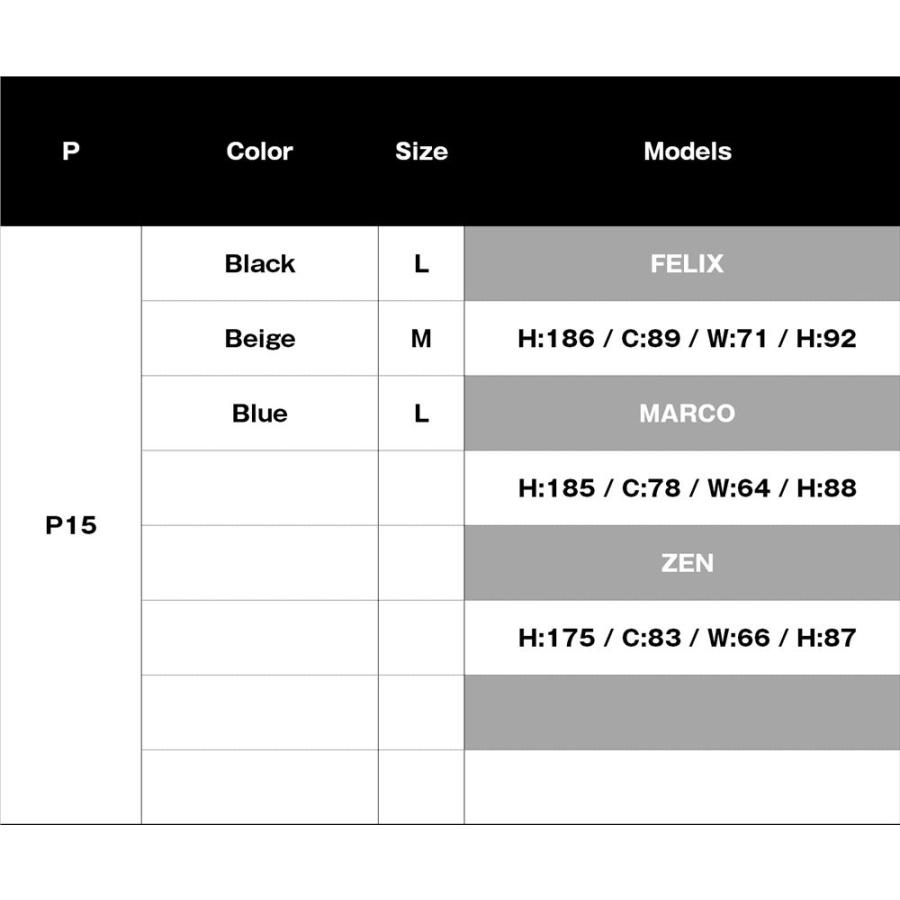Click the H:185 / C:78 measurements
Image resolution: width=900 pixels, height=900 pixels.
pyautogui.click(x=687, y=488)
